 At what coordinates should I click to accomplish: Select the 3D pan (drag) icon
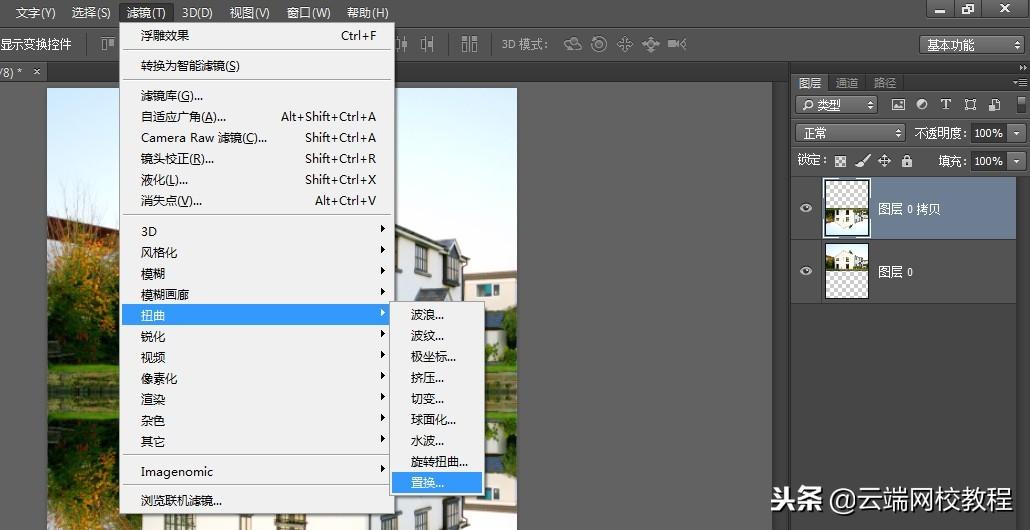[625, 44]
